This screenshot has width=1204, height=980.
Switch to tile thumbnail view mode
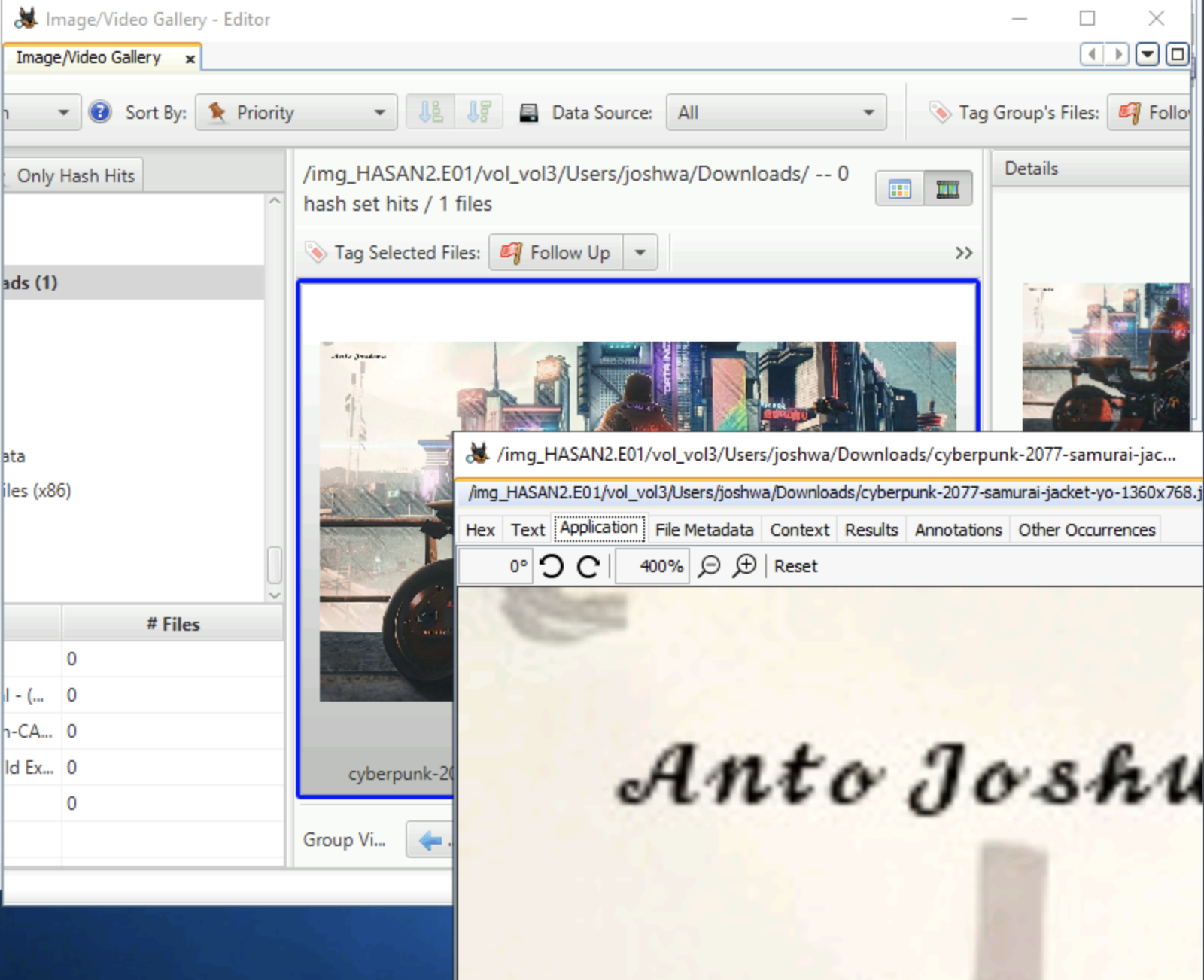coord(900,188)
